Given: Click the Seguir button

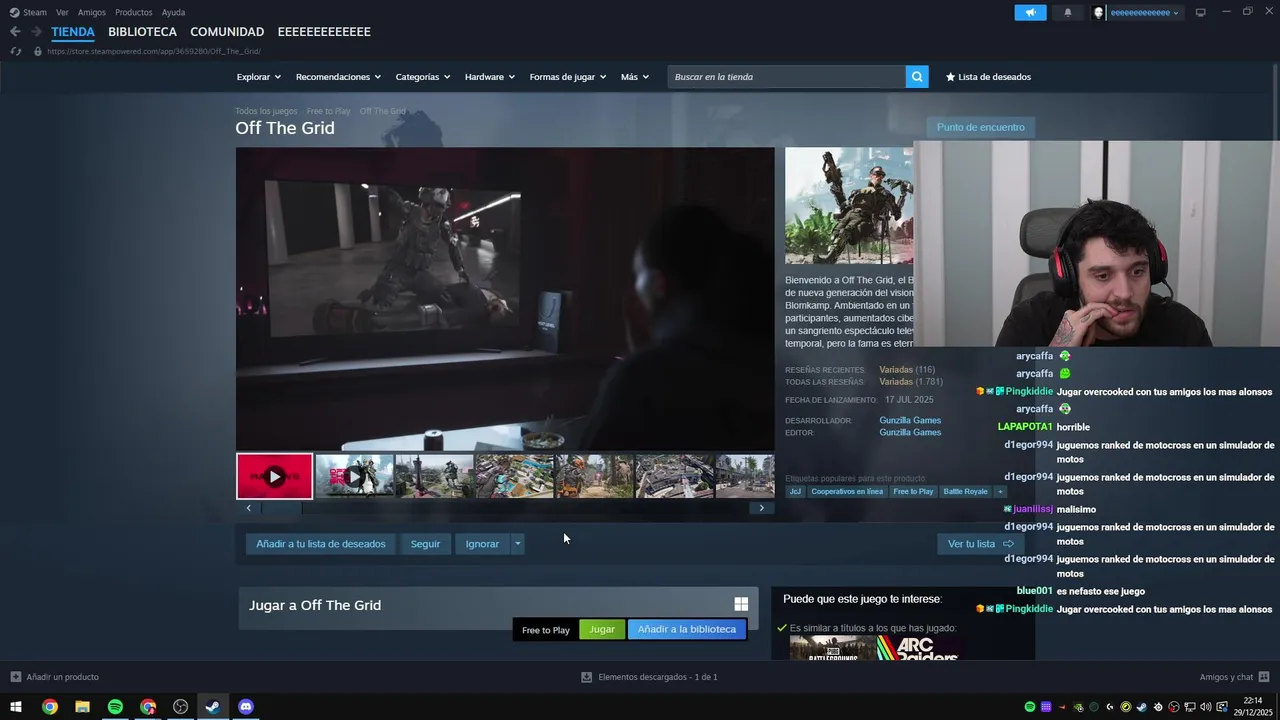Looking at the screenshot, I should (425, 544).
